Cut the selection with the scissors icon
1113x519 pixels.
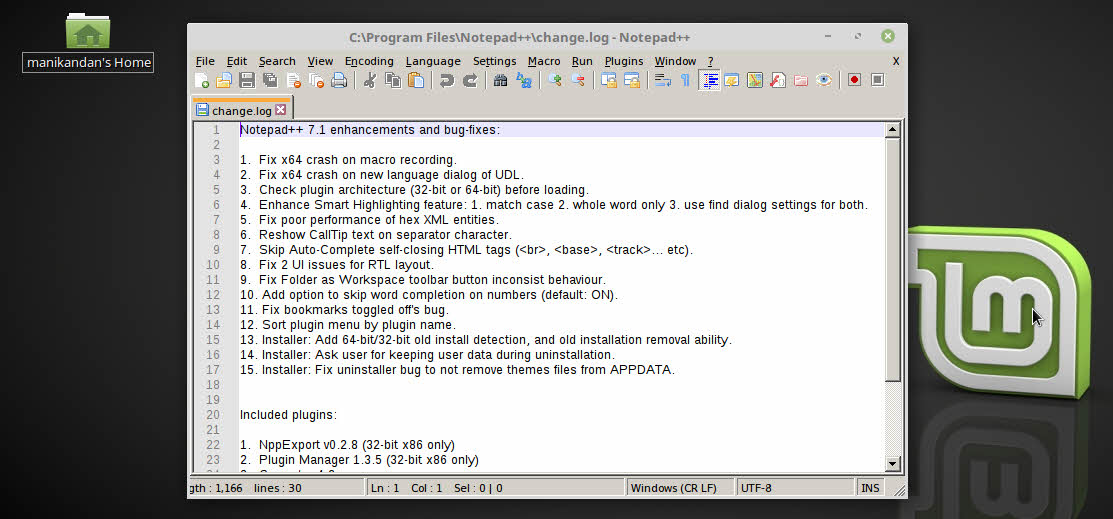369,80
